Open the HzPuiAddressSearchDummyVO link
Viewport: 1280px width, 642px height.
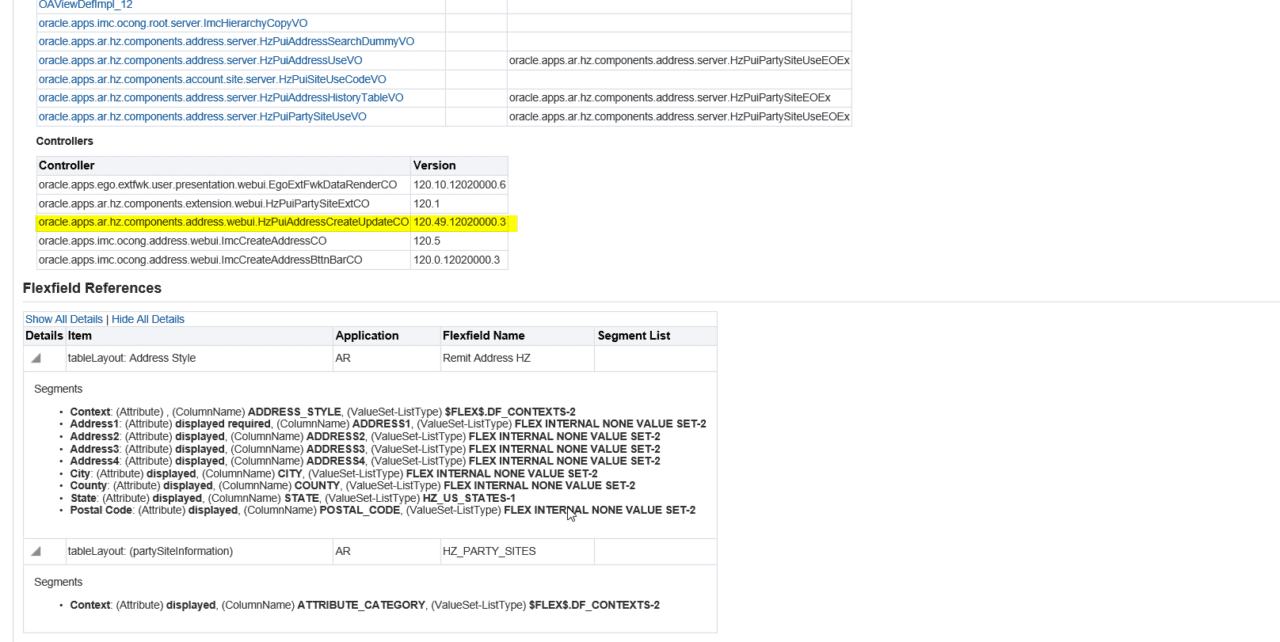point(225,41)
